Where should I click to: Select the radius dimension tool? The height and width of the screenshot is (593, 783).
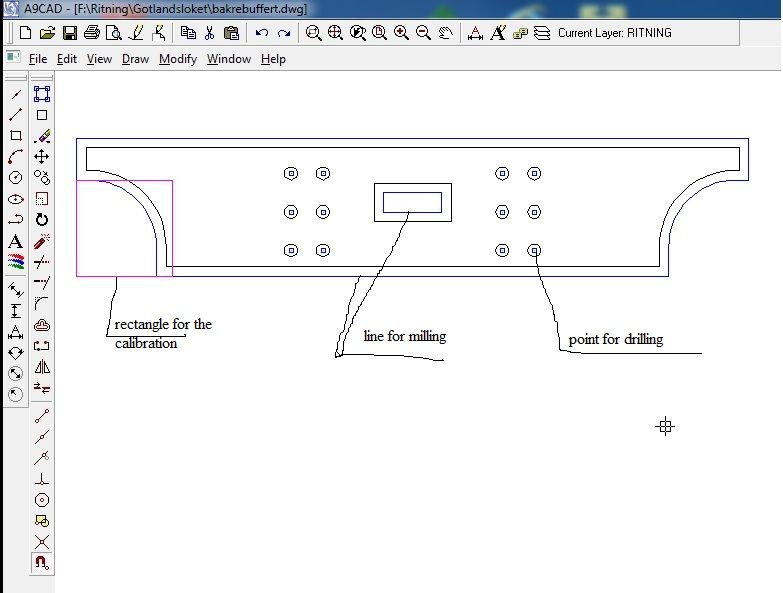pyautogui.click(x=16, y=394)
